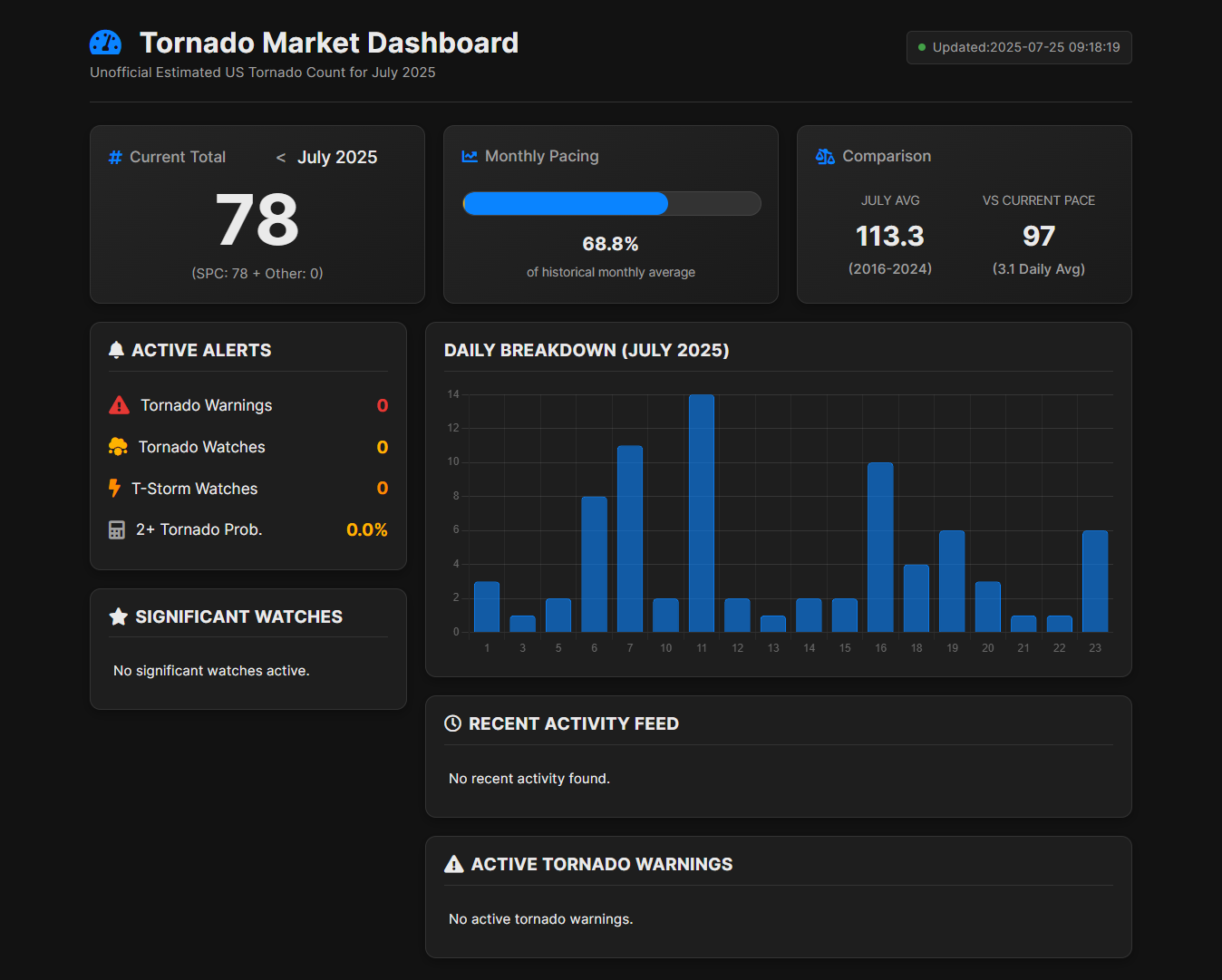
Task: Click the tallest bar for day 11
Action: coord(702,513)
